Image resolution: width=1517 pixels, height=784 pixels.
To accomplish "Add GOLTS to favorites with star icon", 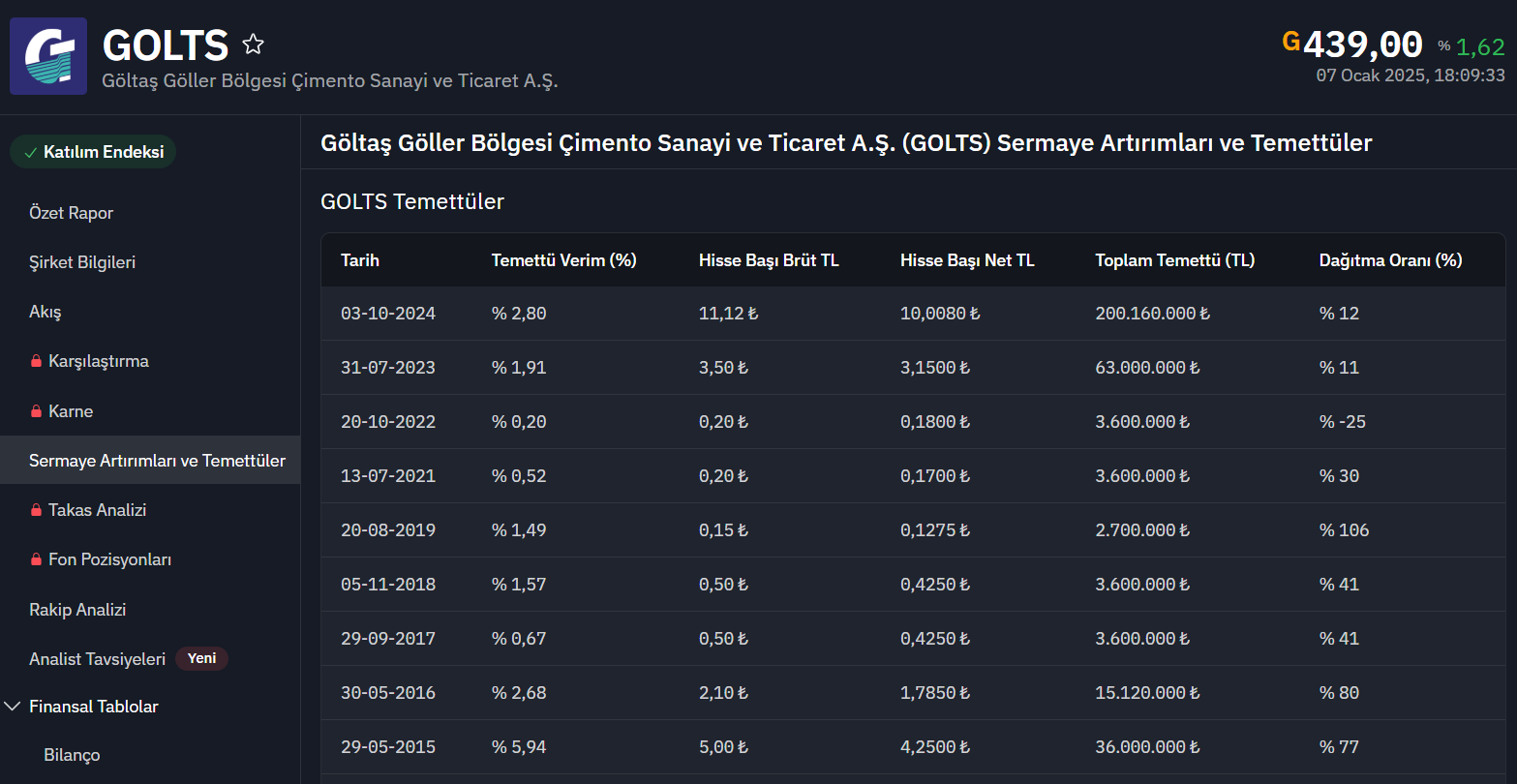I will [254, 45].
